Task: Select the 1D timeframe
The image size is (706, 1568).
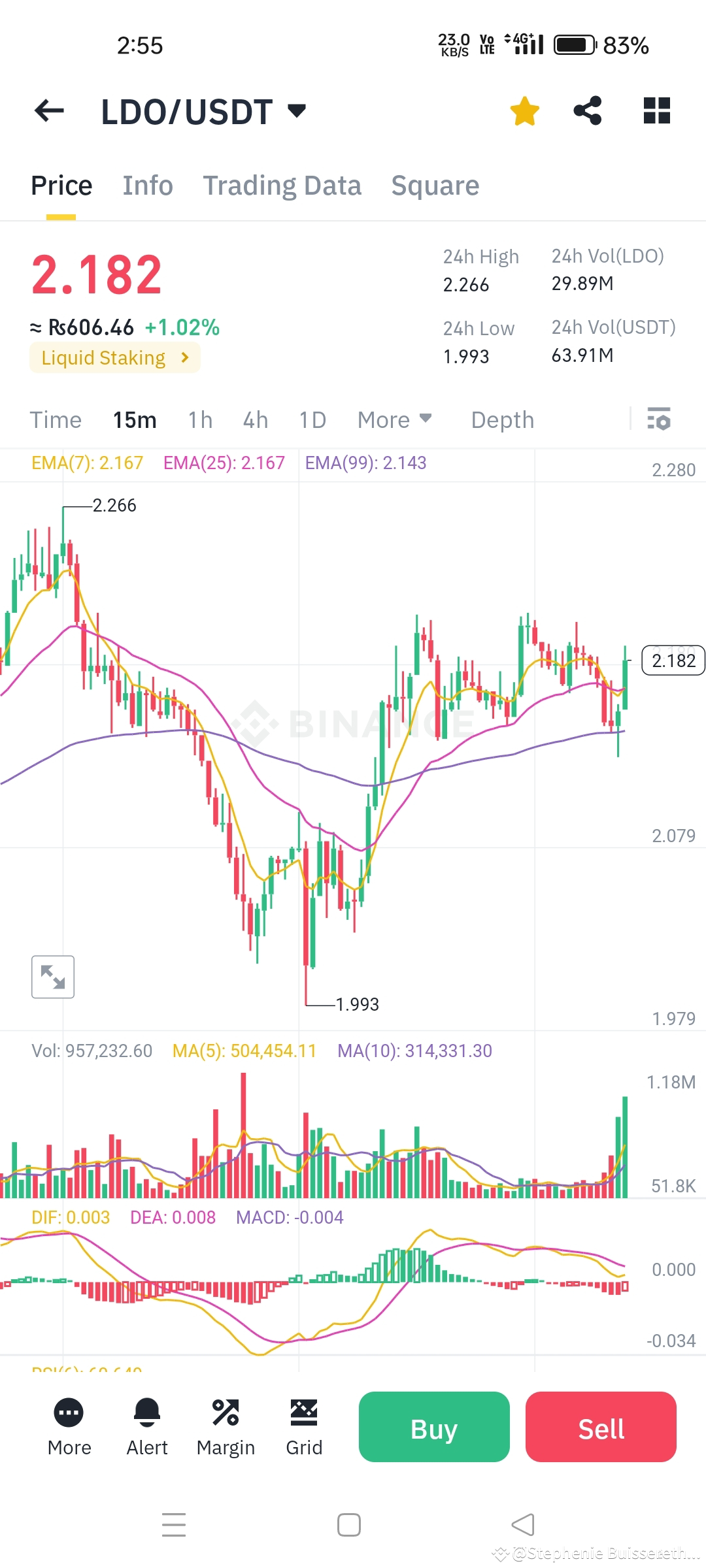Action: [x=312, y=420]
